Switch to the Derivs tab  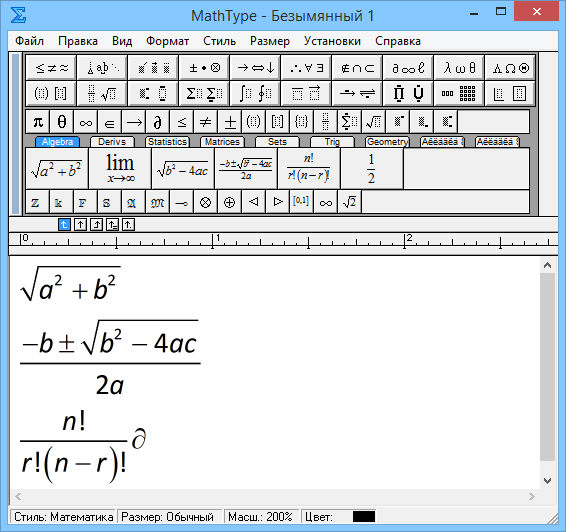click(112, 142)
